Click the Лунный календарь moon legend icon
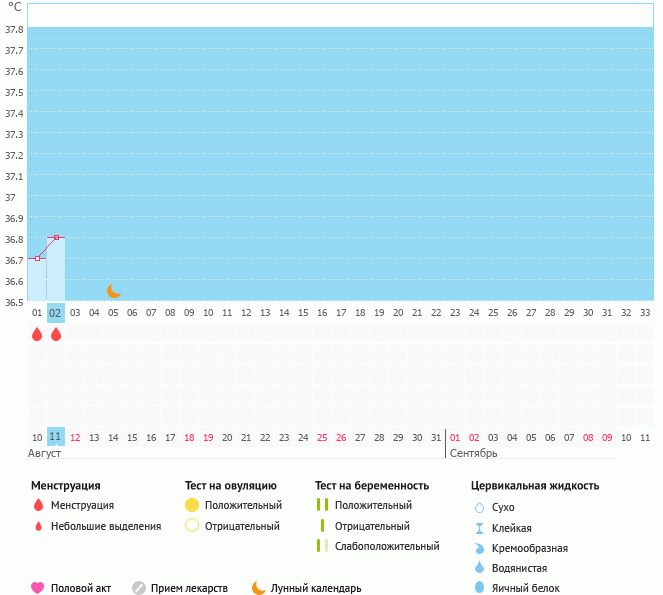The height and width of the screenshot is (595, 663). [259, 588]
